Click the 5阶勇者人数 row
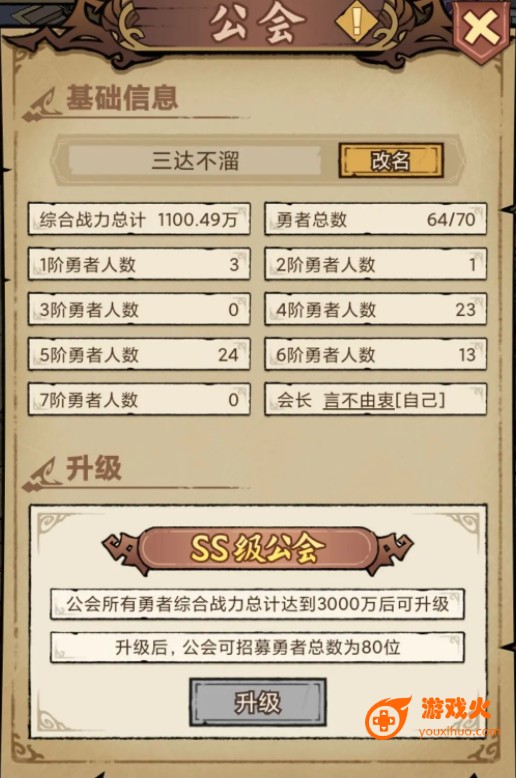Viewport: 516px width, 778px height. [139, 354]
